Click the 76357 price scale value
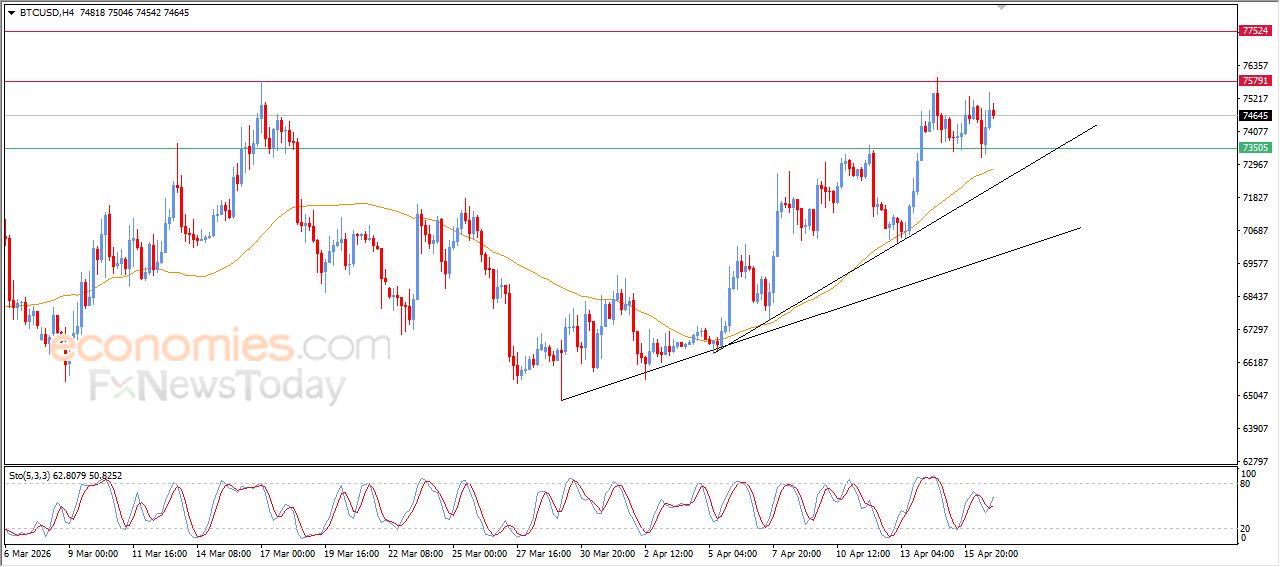Viewport: 1280px width, 567px height. (x=1253, y=66)
